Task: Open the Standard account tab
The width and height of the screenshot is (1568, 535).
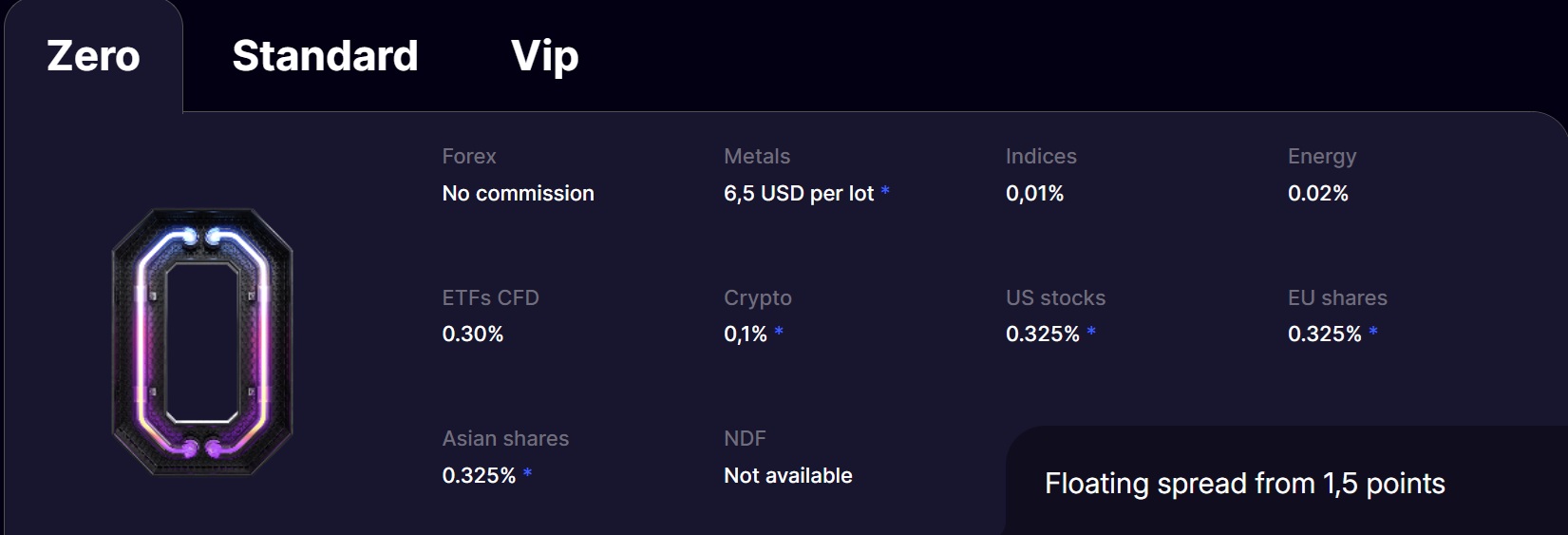Action: pos(325,56)
